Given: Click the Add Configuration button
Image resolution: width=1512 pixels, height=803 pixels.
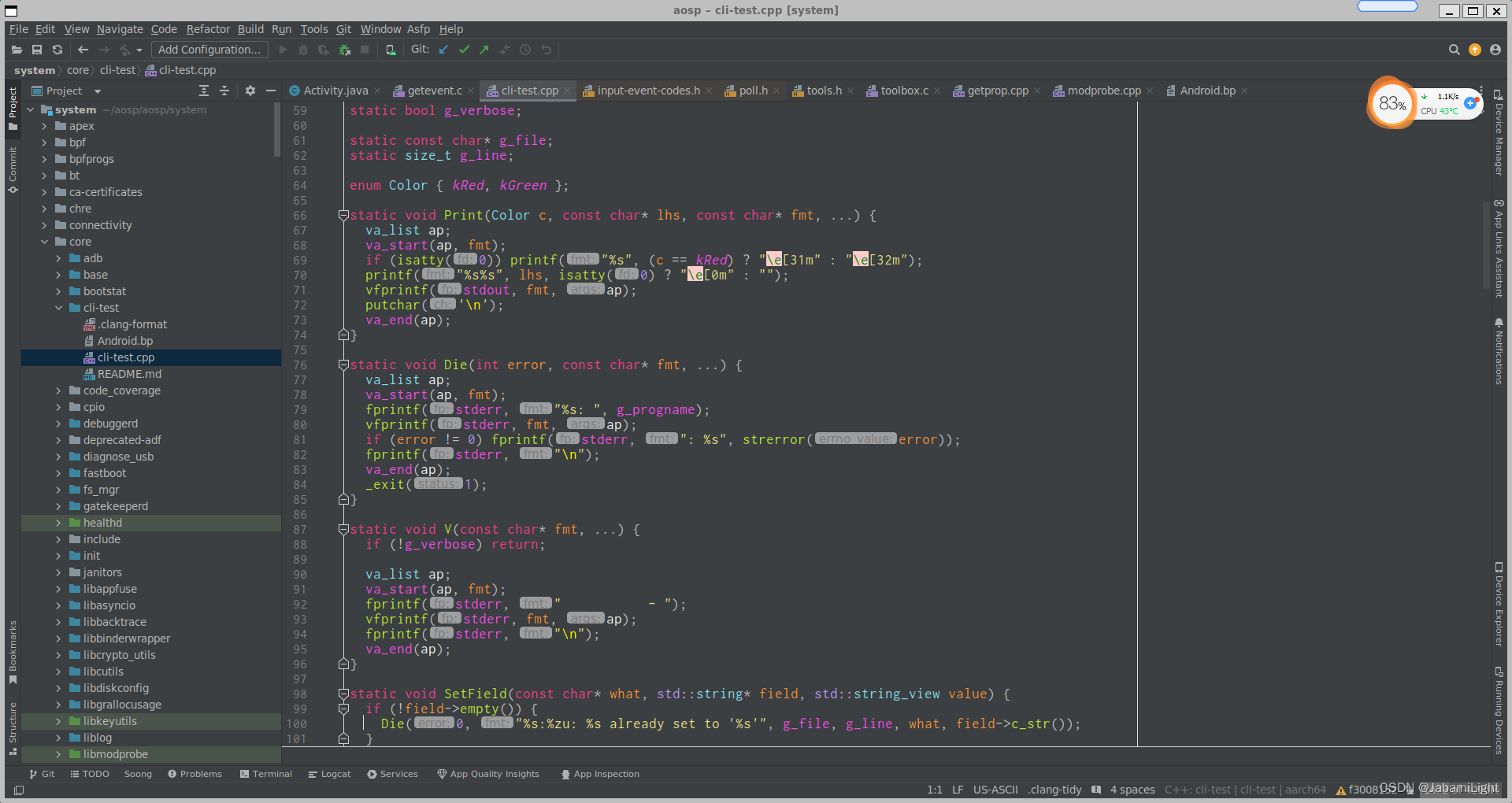Looking at the screenshot, I should 209,50.
